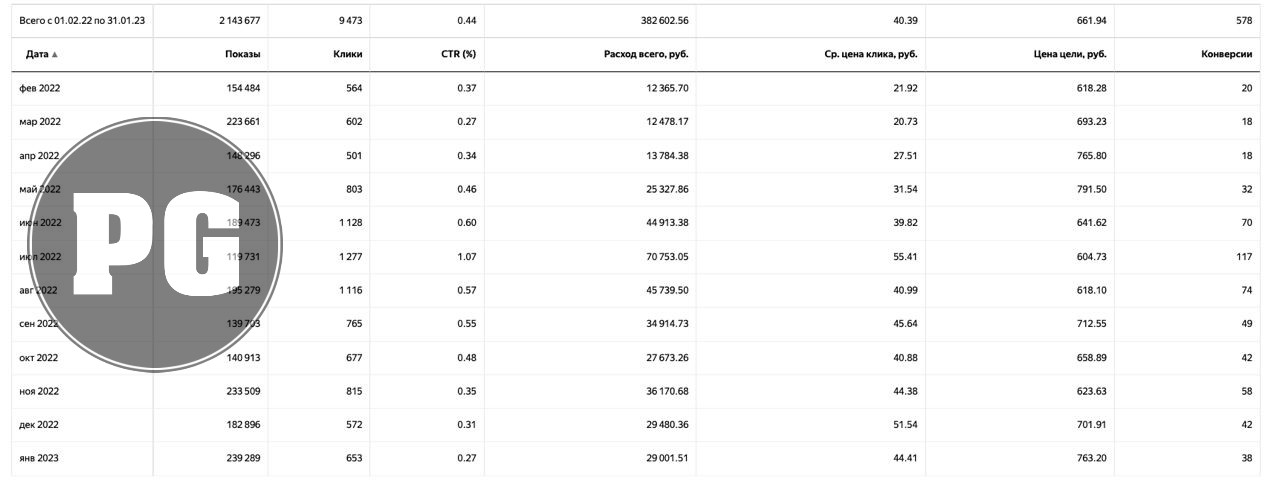Select the фев 2022 row
The width and height of the screenshot is (1280, 489).
[640, 88]
